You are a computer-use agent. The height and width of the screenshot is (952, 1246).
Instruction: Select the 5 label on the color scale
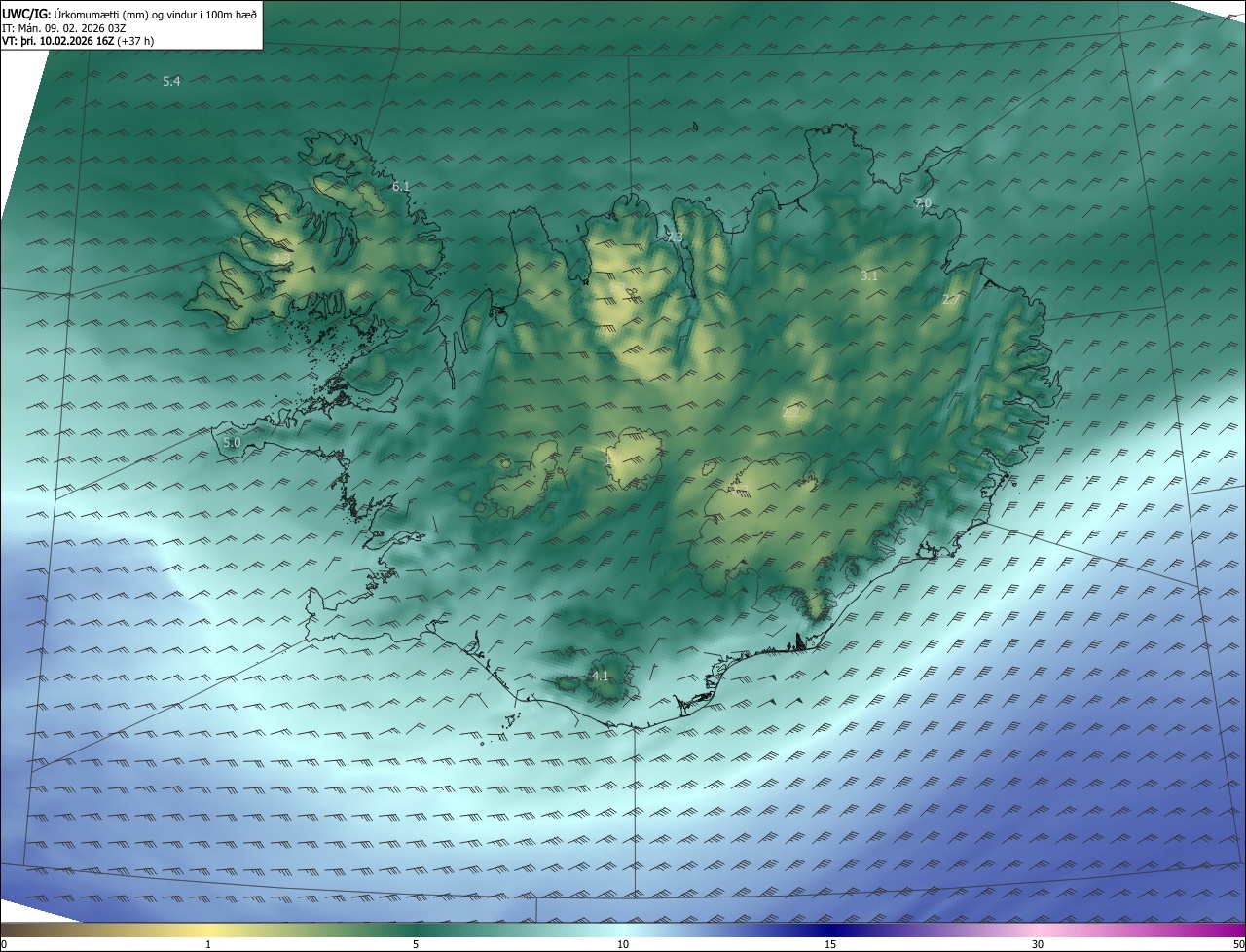coord(416,944)
